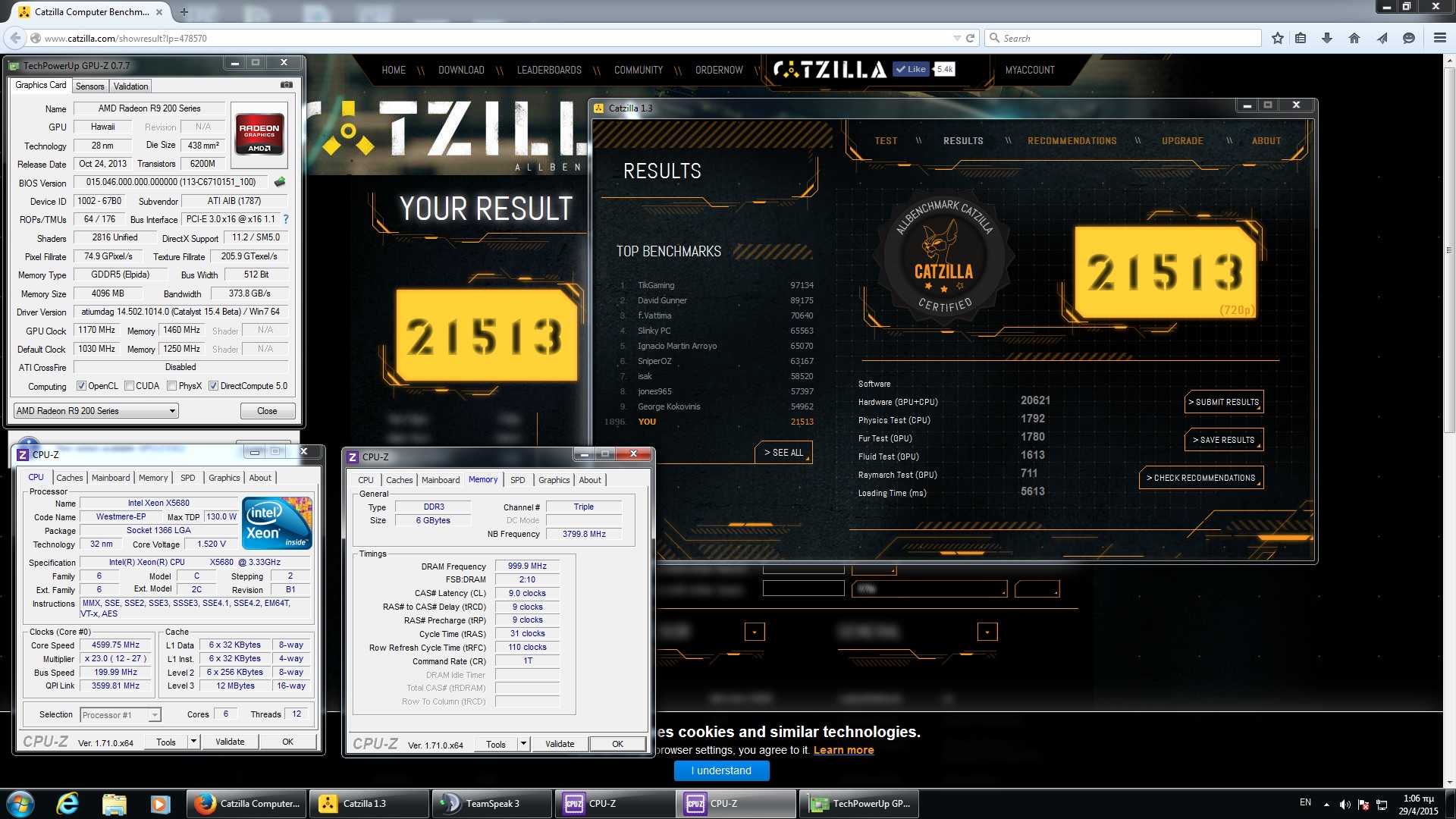Open the Processor #1 selection dropdown in CPU-Z
Screen dimensions: 1456x819
pos(121,715)
